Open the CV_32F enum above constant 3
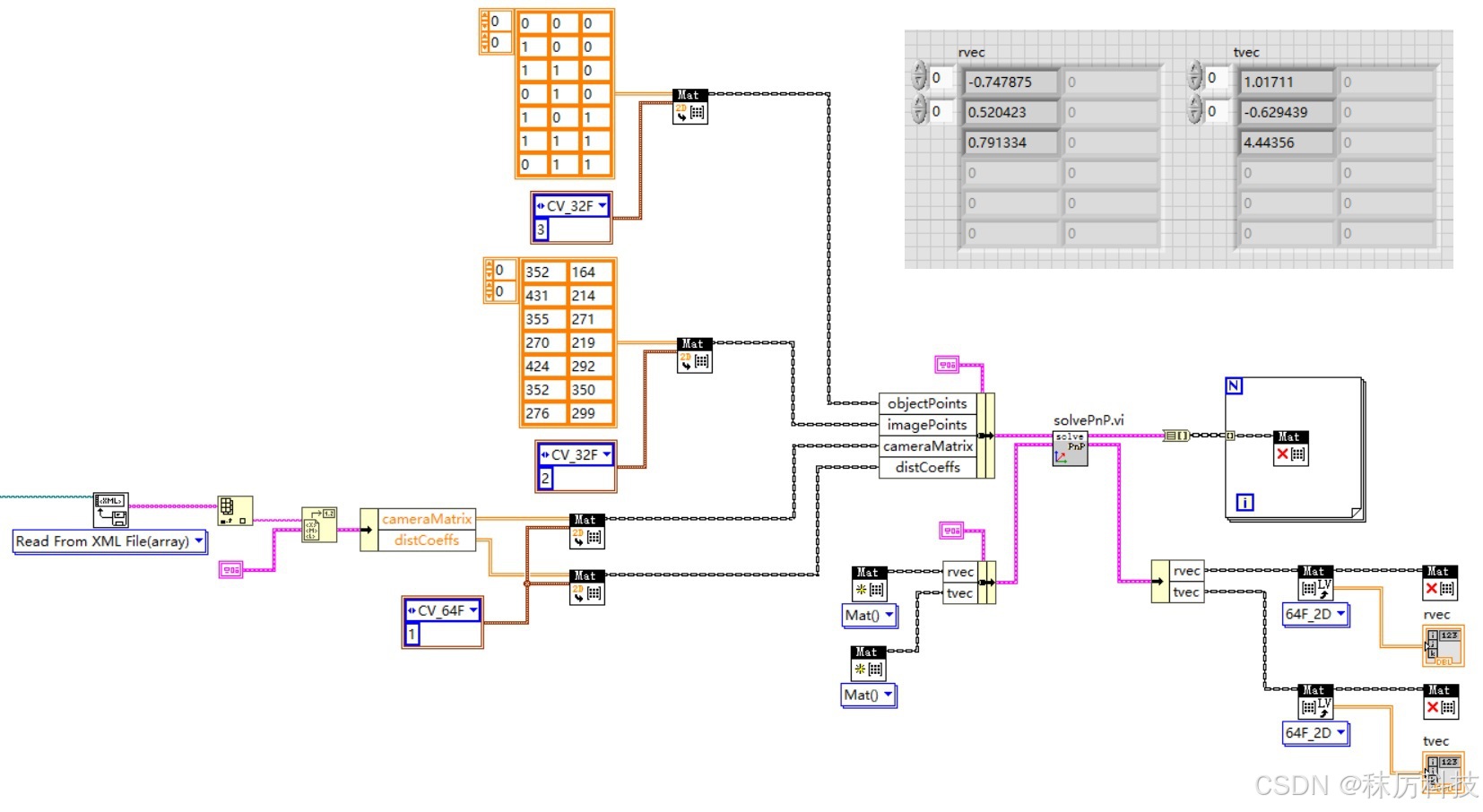This screenshot has height=812, width=1483. coord(572,205)
